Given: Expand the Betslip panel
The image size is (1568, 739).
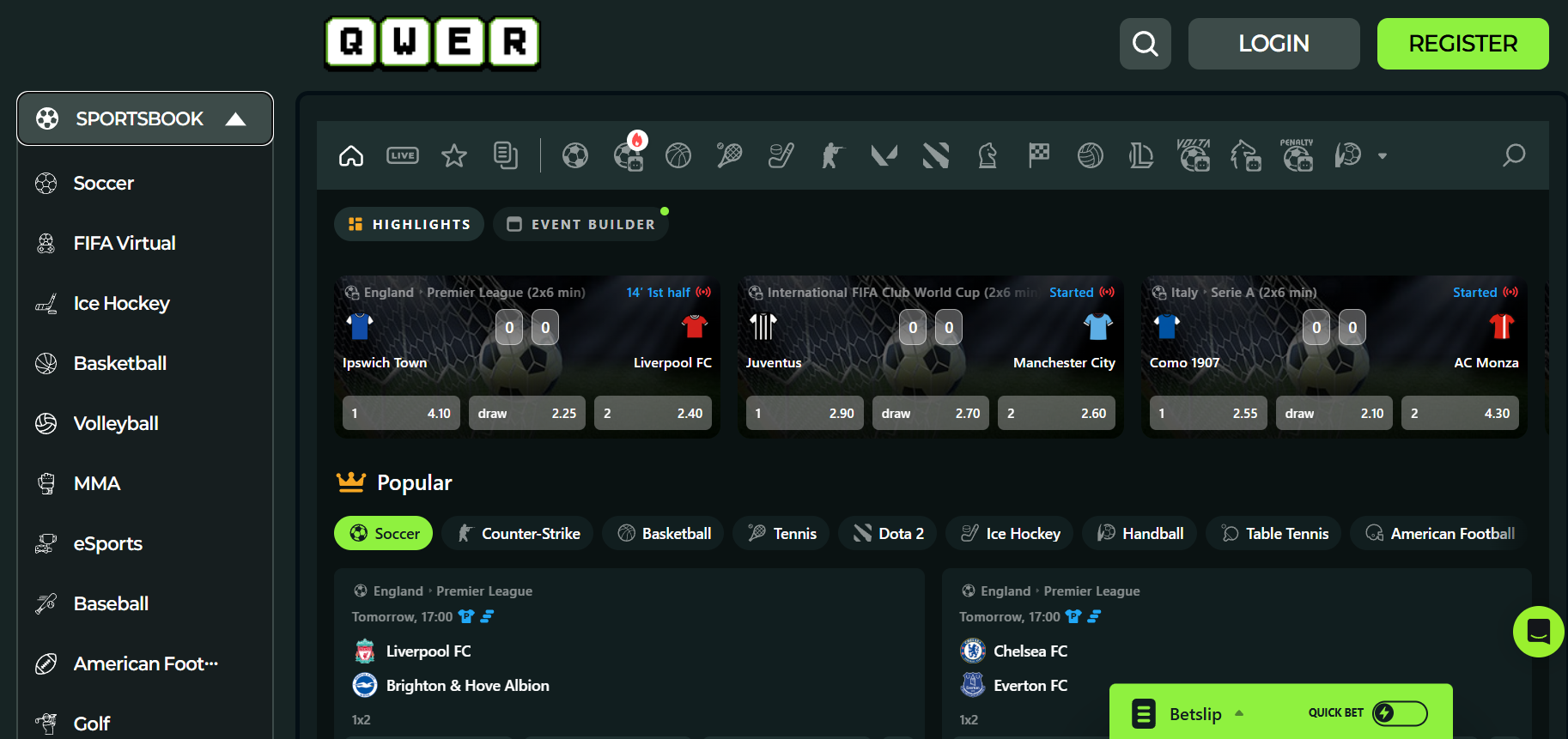Looking at the screenshot, I should pos(1195,713).
